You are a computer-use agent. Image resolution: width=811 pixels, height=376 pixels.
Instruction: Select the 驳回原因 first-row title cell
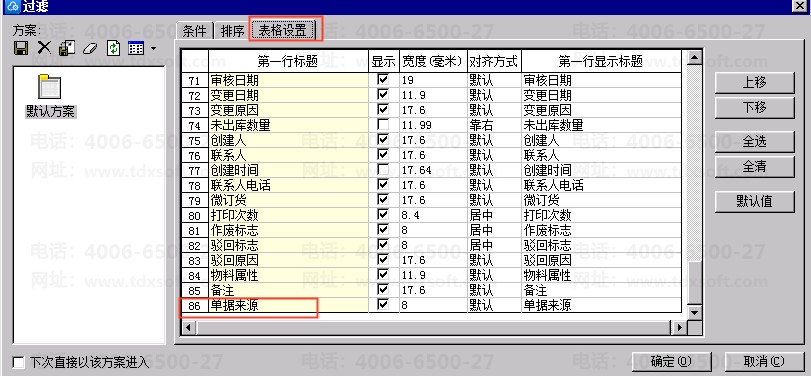coord(289,260)
